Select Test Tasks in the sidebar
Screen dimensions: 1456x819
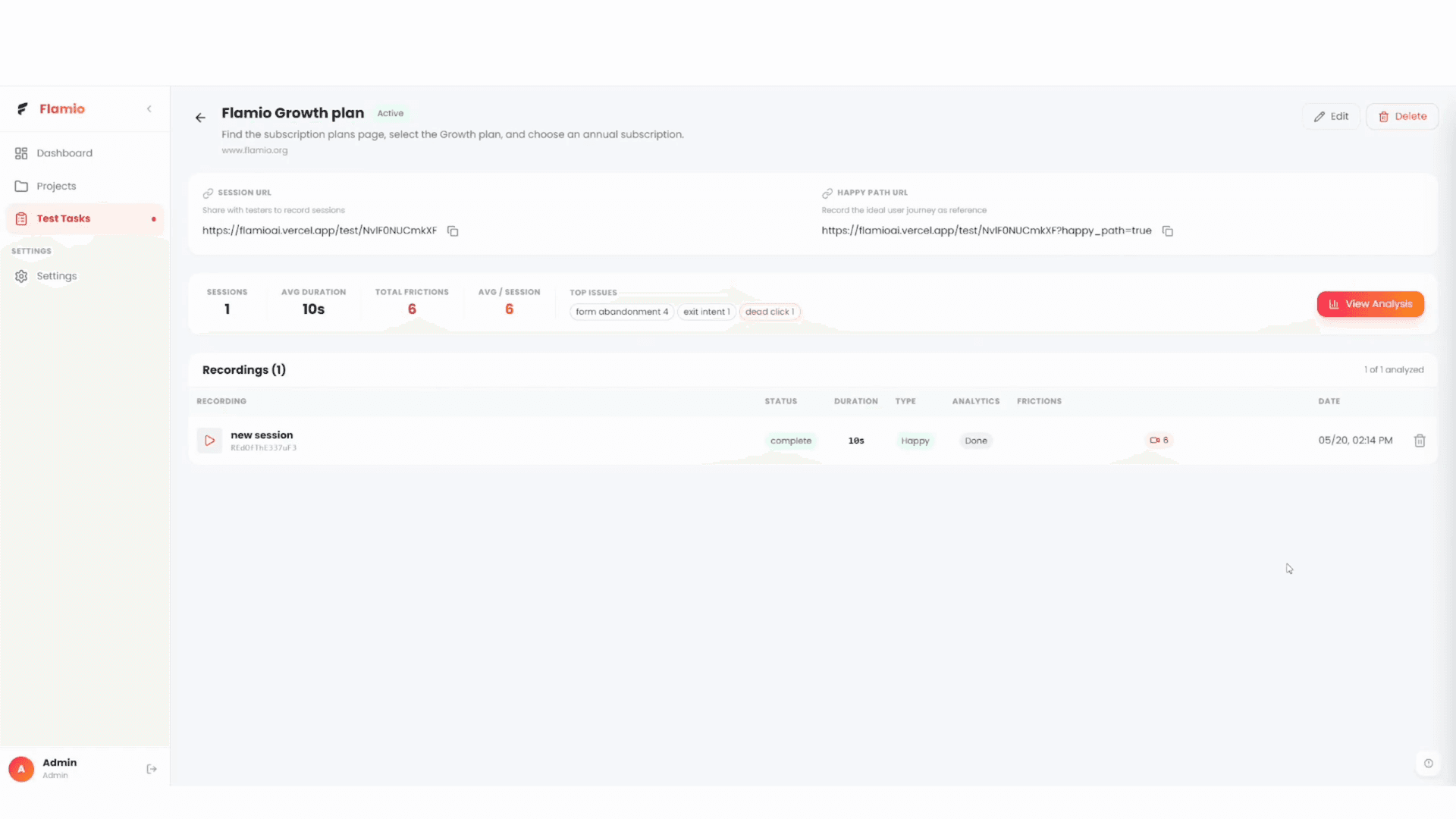[85, 218]
